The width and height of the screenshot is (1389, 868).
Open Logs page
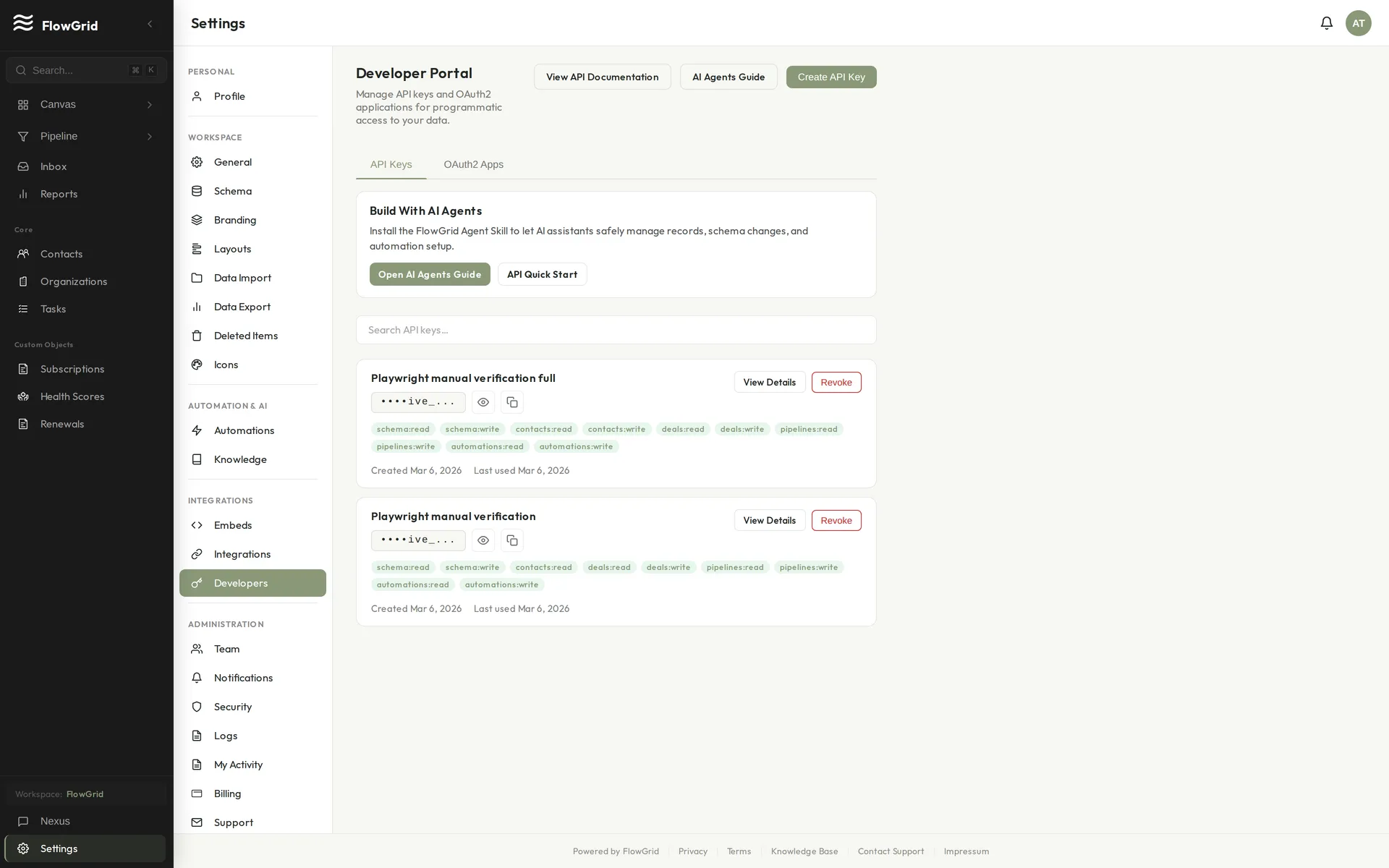[252, 736]
